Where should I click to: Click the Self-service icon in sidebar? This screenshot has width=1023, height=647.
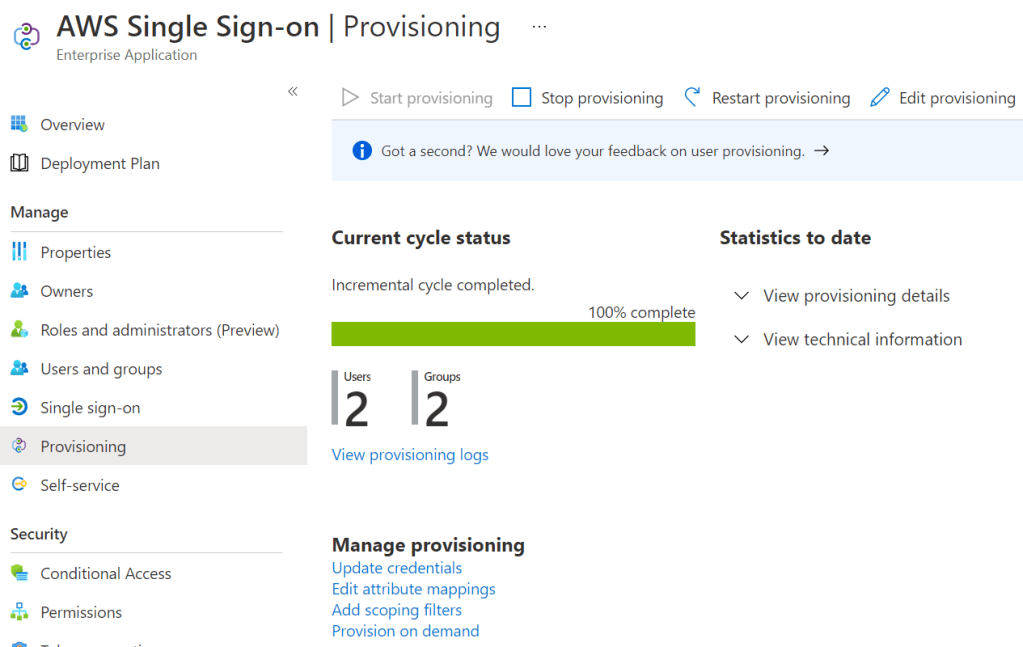pos(18,485)
